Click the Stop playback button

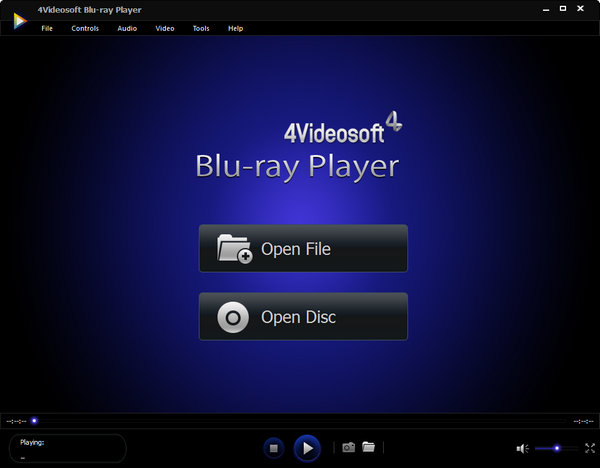(274, 448)
